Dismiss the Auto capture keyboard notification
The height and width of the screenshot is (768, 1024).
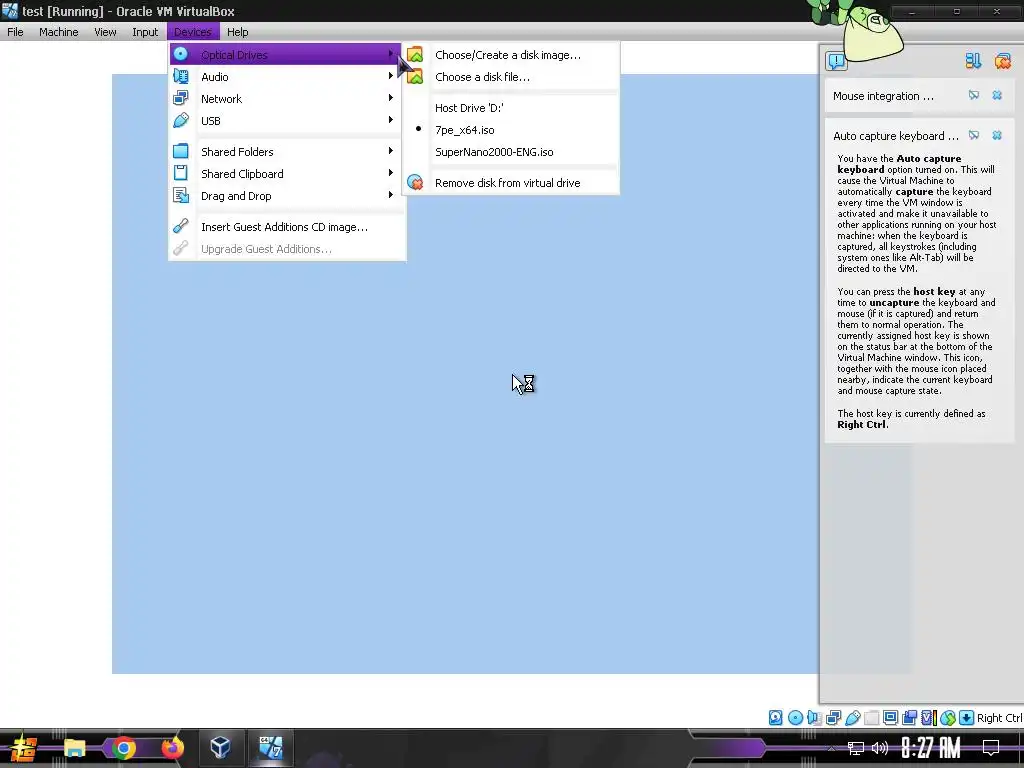pos(997,135)
